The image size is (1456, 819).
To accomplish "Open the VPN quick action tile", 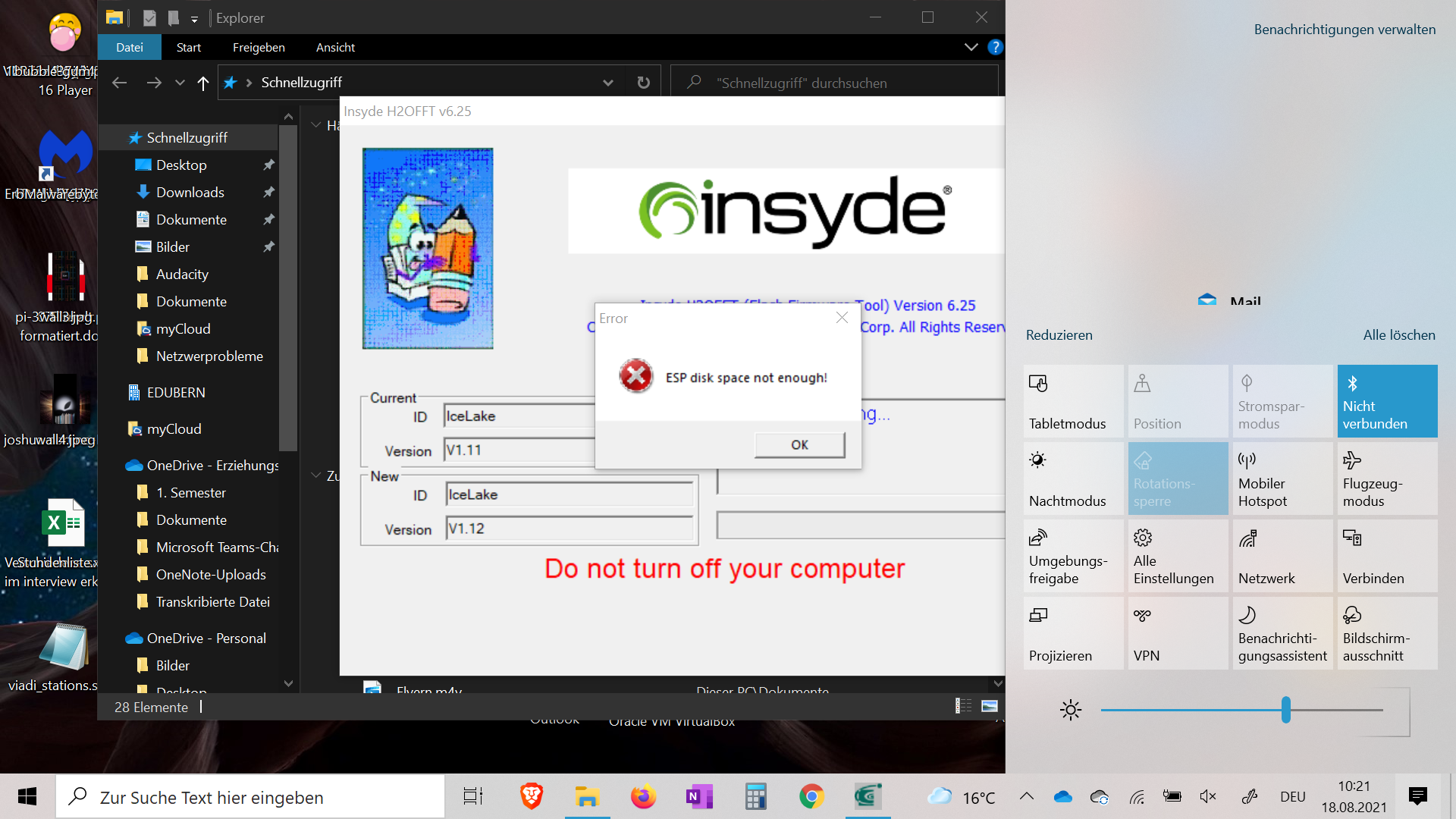I will pos(1177,633).
